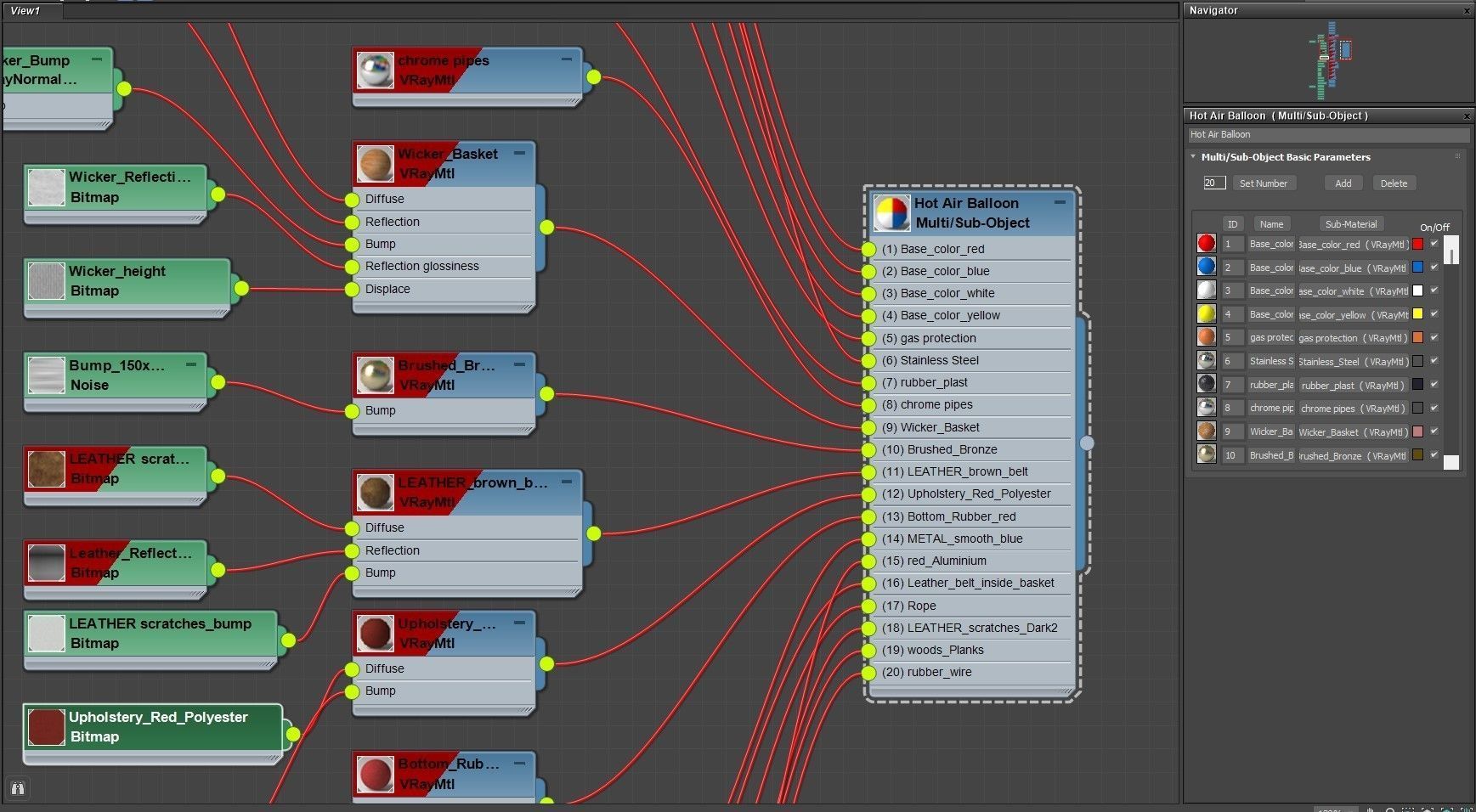Click the Wicker_height bitmap node thumbnail

coord(46,281)
